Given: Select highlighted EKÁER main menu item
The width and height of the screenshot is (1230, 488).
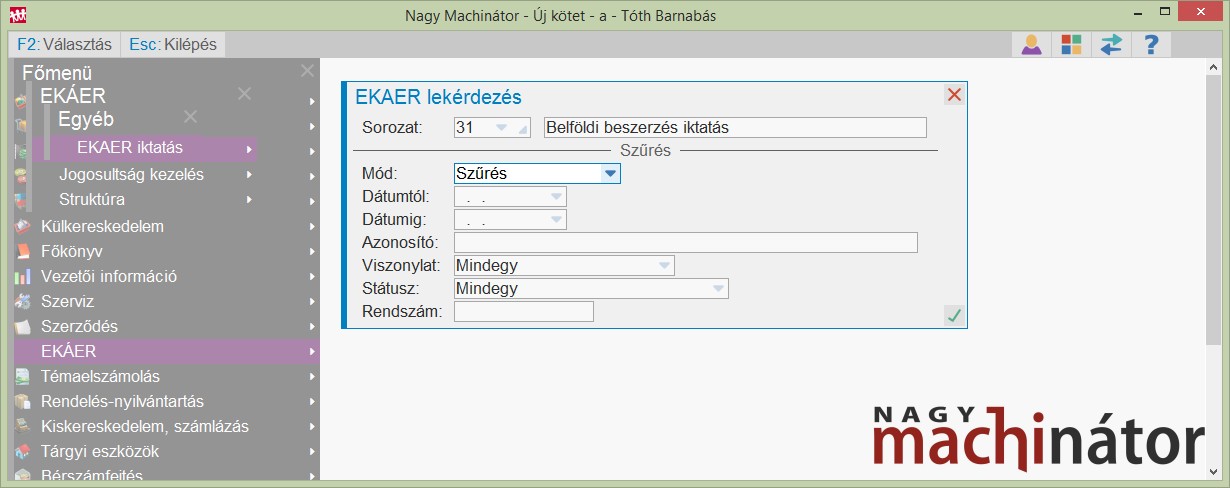Looking at the screenshot, I should point(166,352).
